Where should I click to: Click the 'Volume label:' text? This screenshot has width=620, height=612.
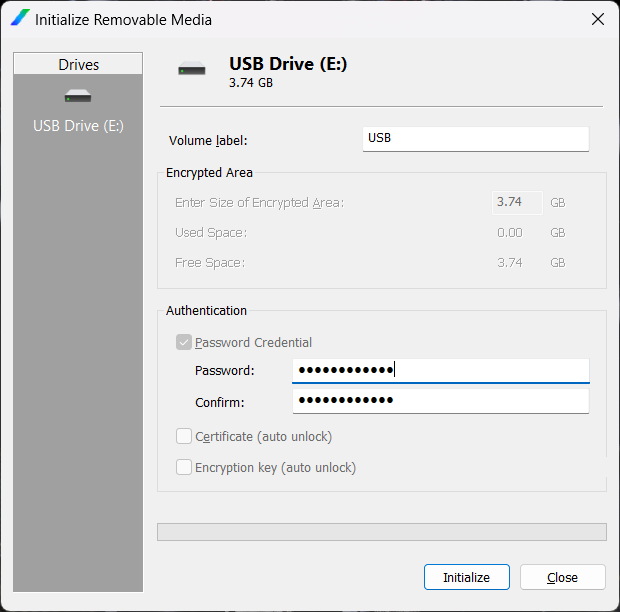click(208, 140)
